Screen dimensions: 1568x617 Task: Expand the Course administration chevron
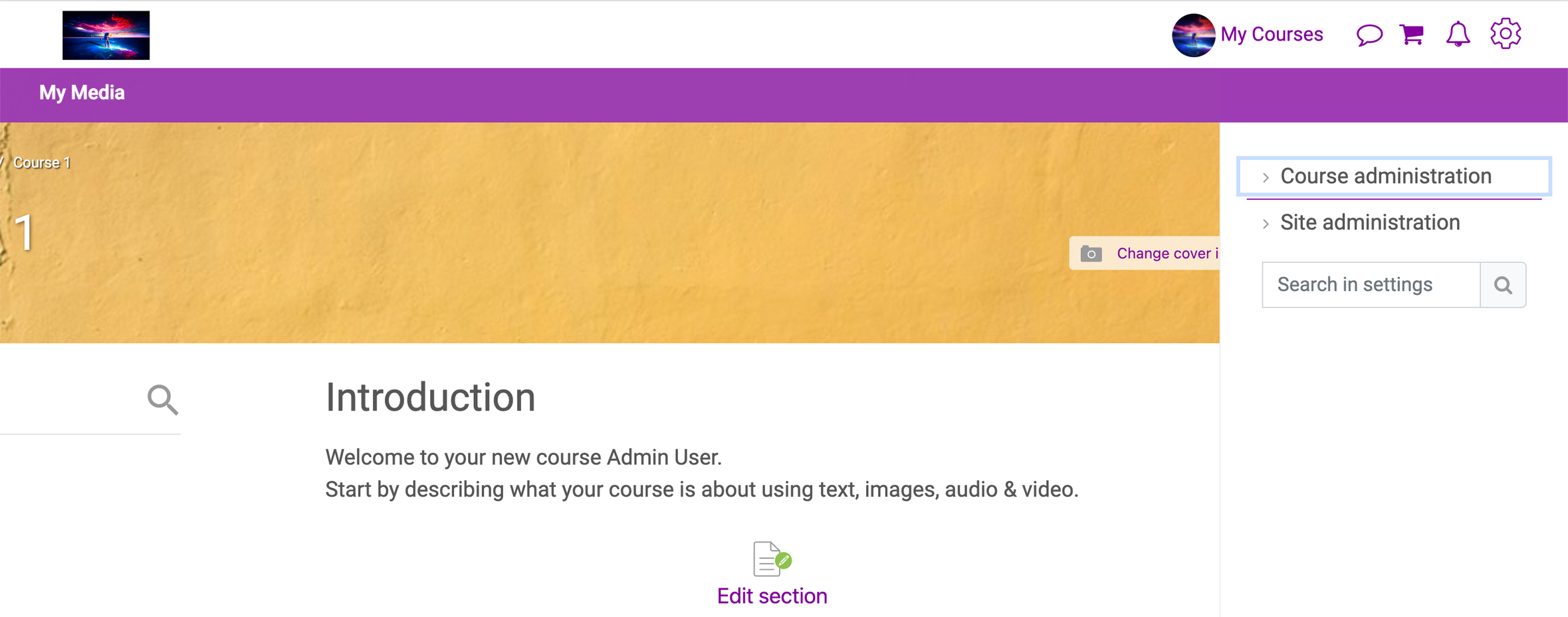pos(1266,177)
